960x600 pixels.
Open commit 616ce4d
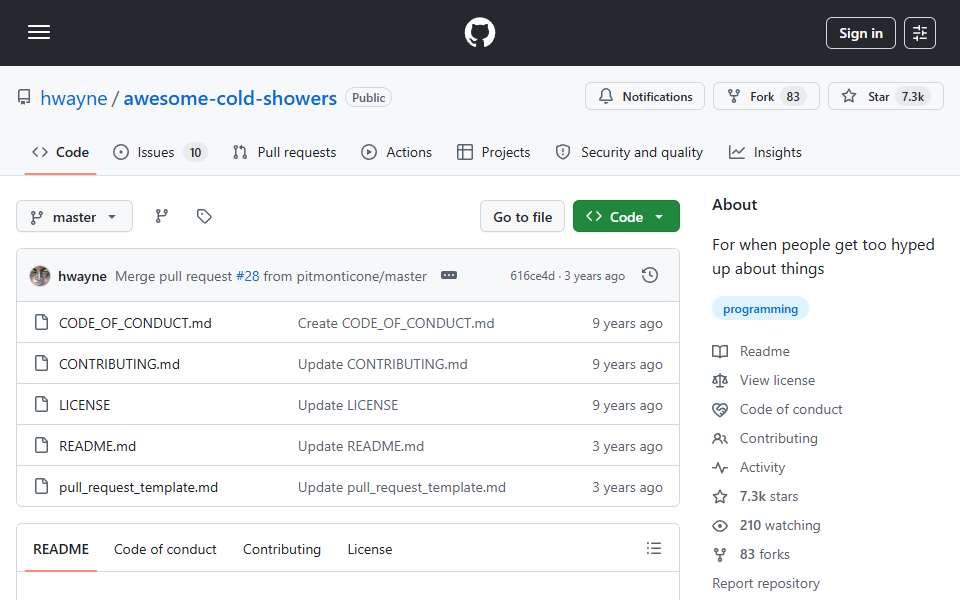click(x=532, y=276)
